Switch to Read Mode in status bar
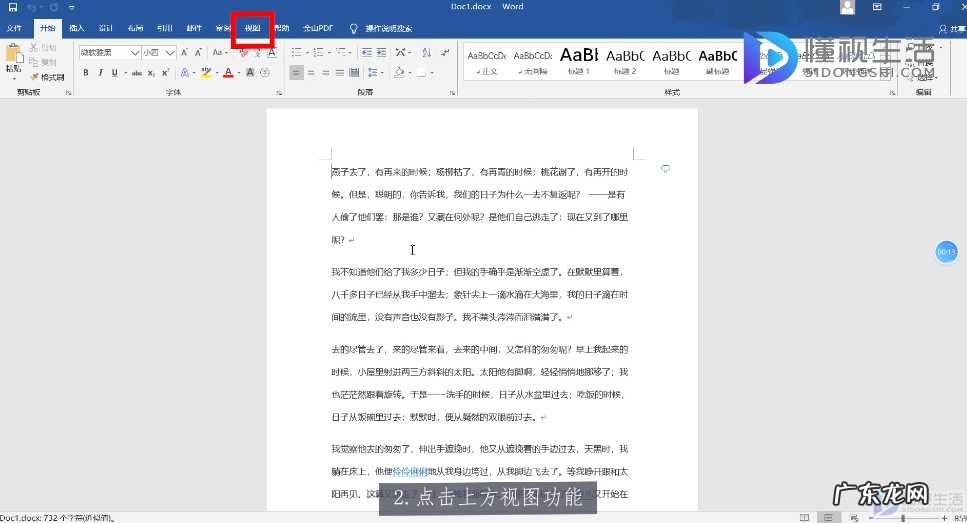 [x=804, y=517]
